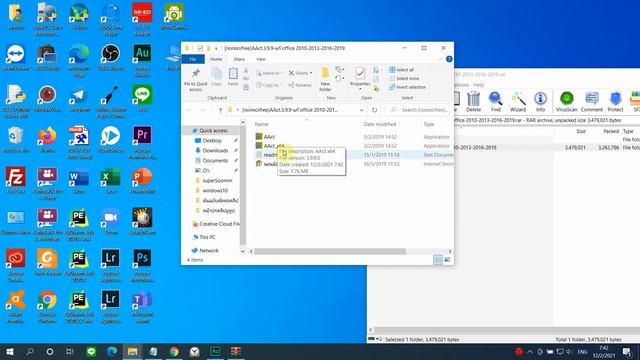Click Rename in the Organize group

[x=300, y=85]
